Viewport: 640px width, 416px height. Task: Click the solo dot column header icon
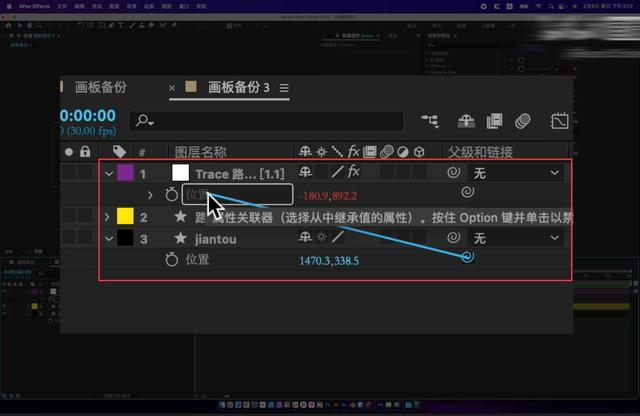point(69,152)
